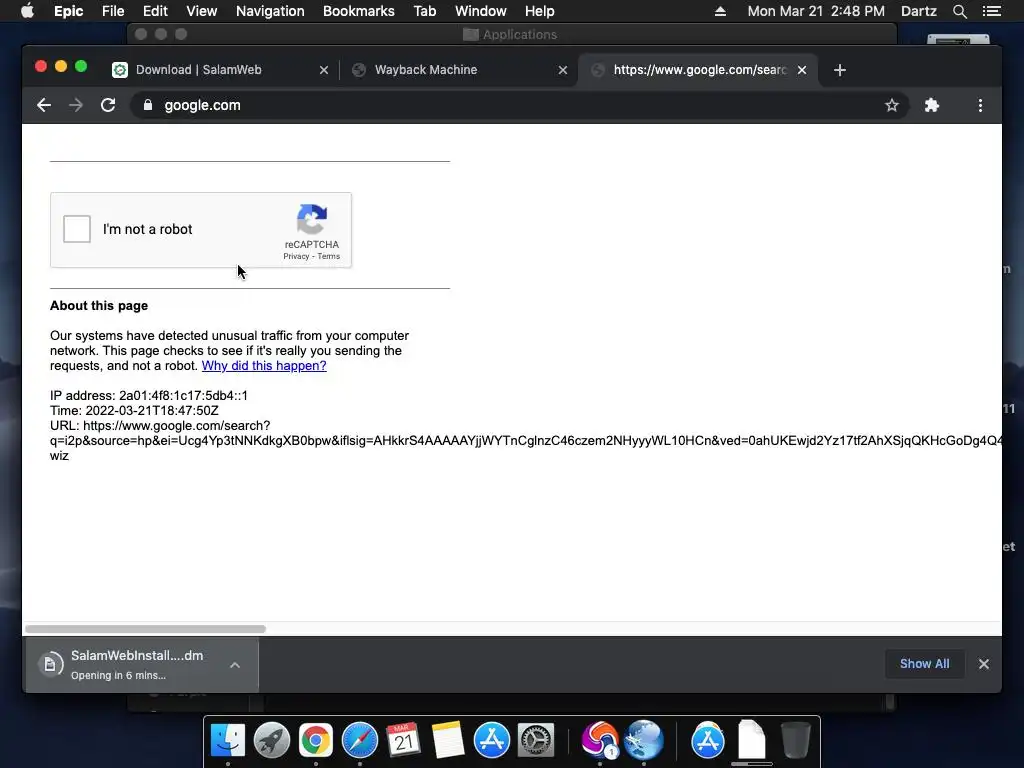Close the downloads bar
Viewport: 1024px width, 768px height.
pyautogui.click(x=984, y=664)
